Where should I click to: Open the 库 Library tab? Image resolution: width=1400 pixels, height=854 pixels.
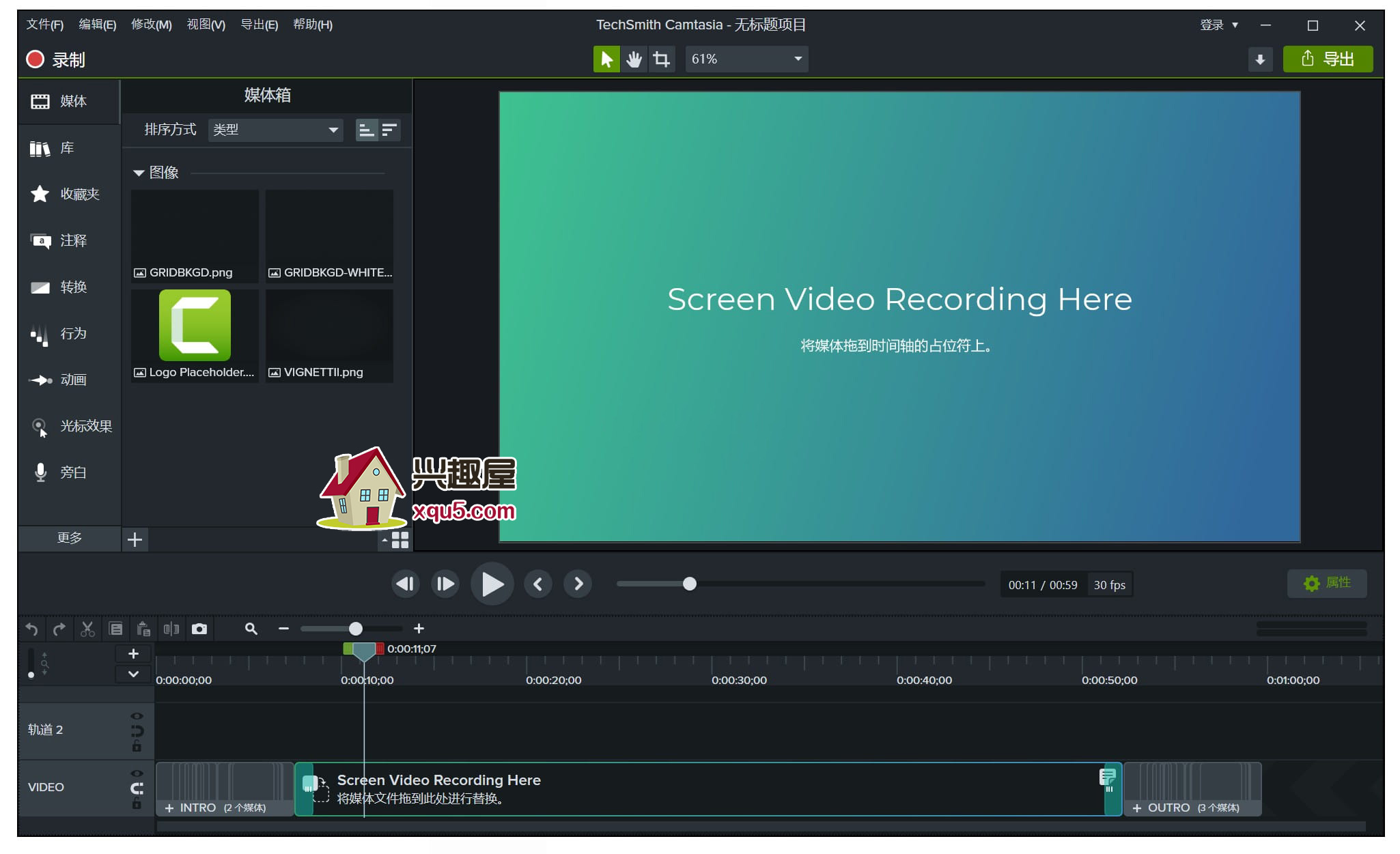coord(69,148)
